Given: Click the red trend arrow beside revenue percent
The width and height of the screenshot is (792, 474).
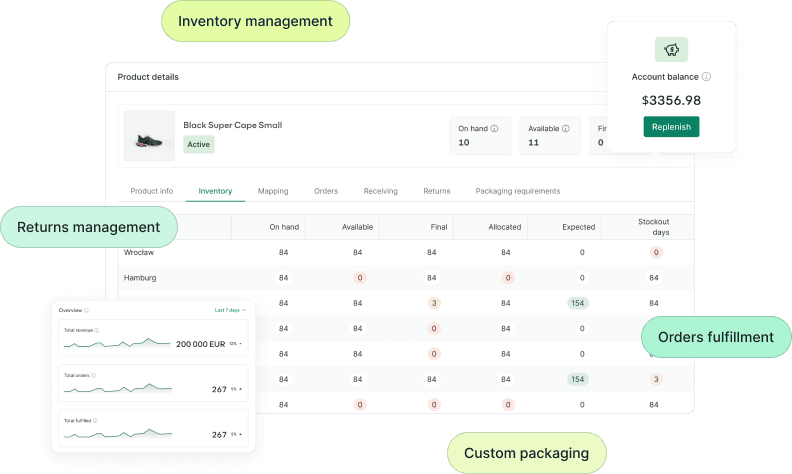Looking at the screenshot, I should [240, 344].
